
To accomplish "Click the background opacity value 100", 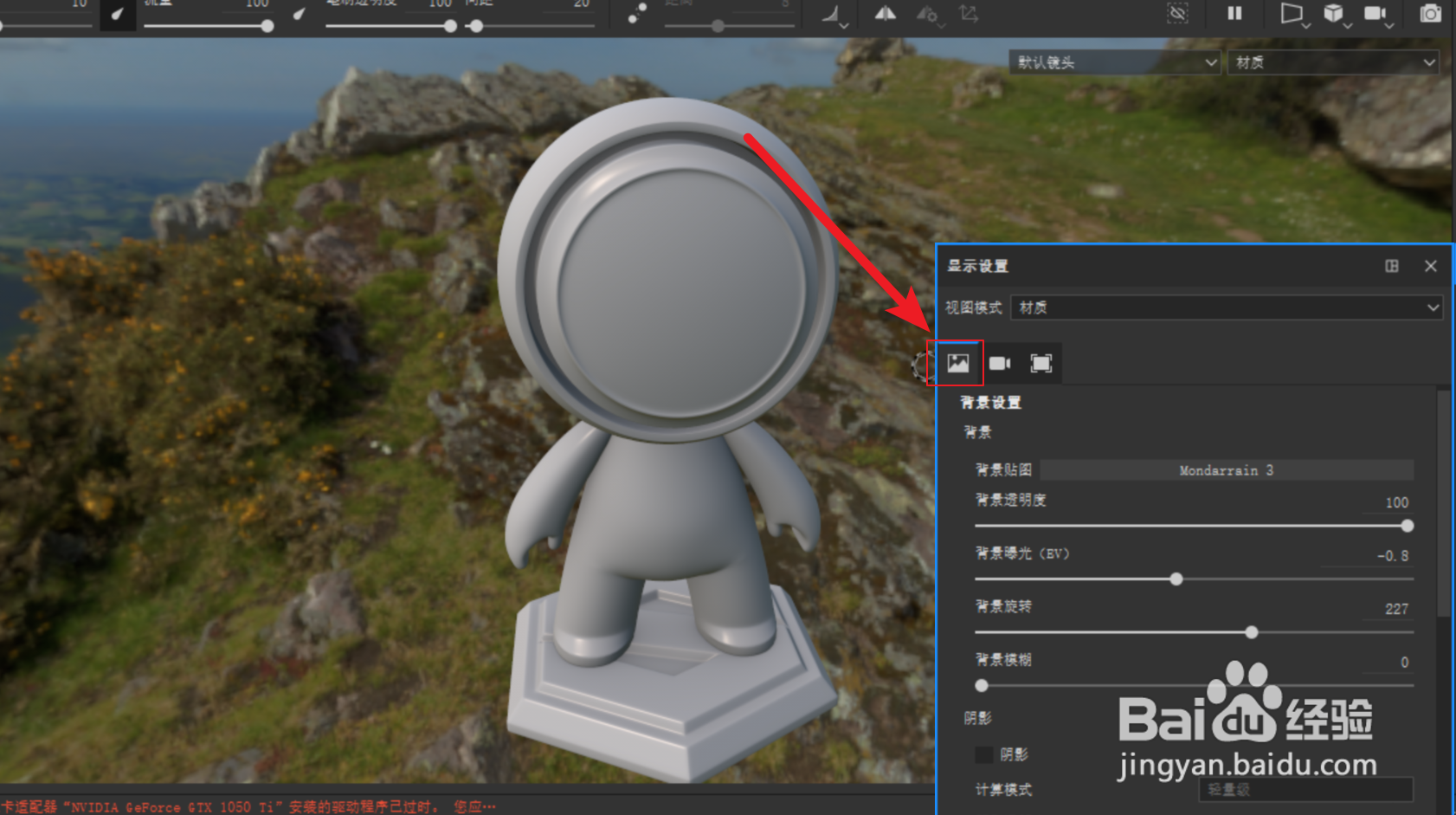I will click(x=1396, y=502).
